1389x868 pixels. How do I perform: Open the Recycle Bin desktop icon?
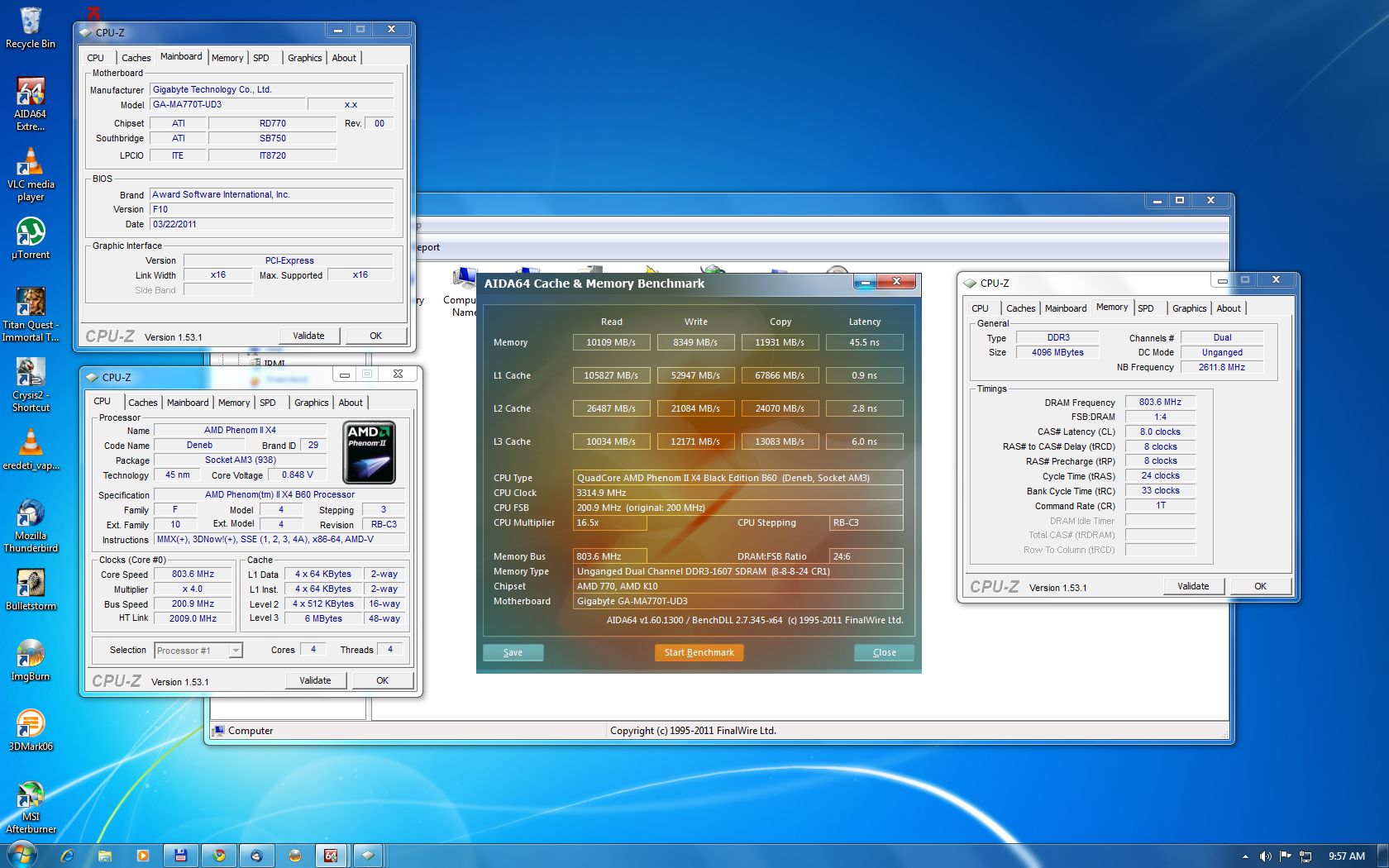click(31, 26)
